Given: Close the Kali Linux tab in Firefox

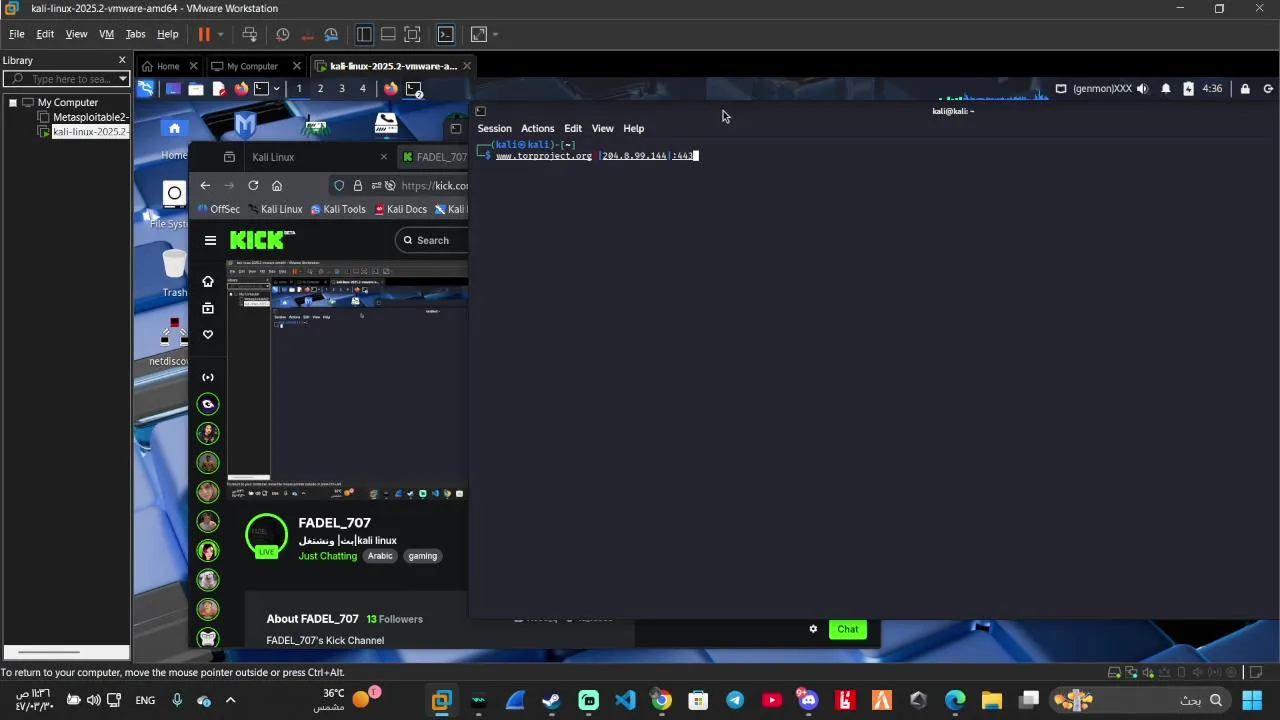Looking at the screenshot, I should pos(383,157).
